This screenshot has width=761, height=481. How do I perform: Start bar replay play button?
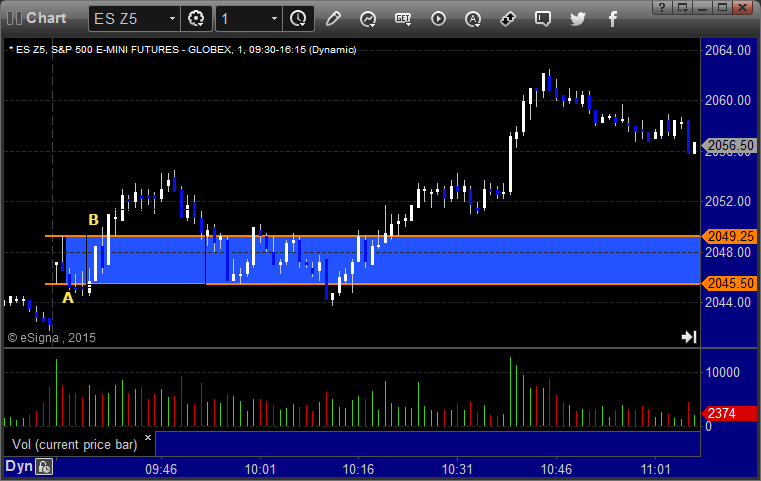438,19
